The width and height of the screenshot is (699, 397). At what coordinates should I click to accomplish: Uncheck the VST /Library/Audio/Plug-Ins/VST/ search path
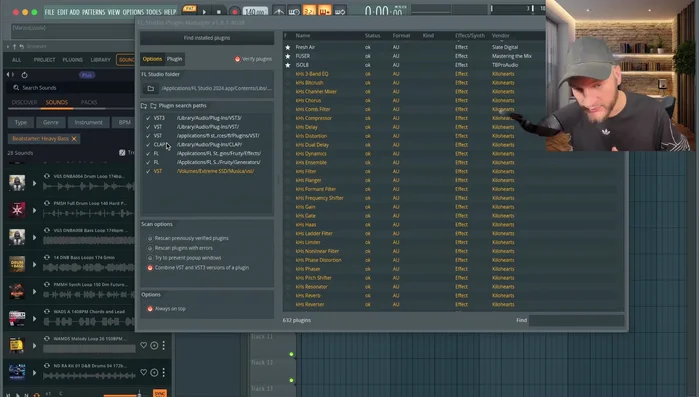(148, 127)
